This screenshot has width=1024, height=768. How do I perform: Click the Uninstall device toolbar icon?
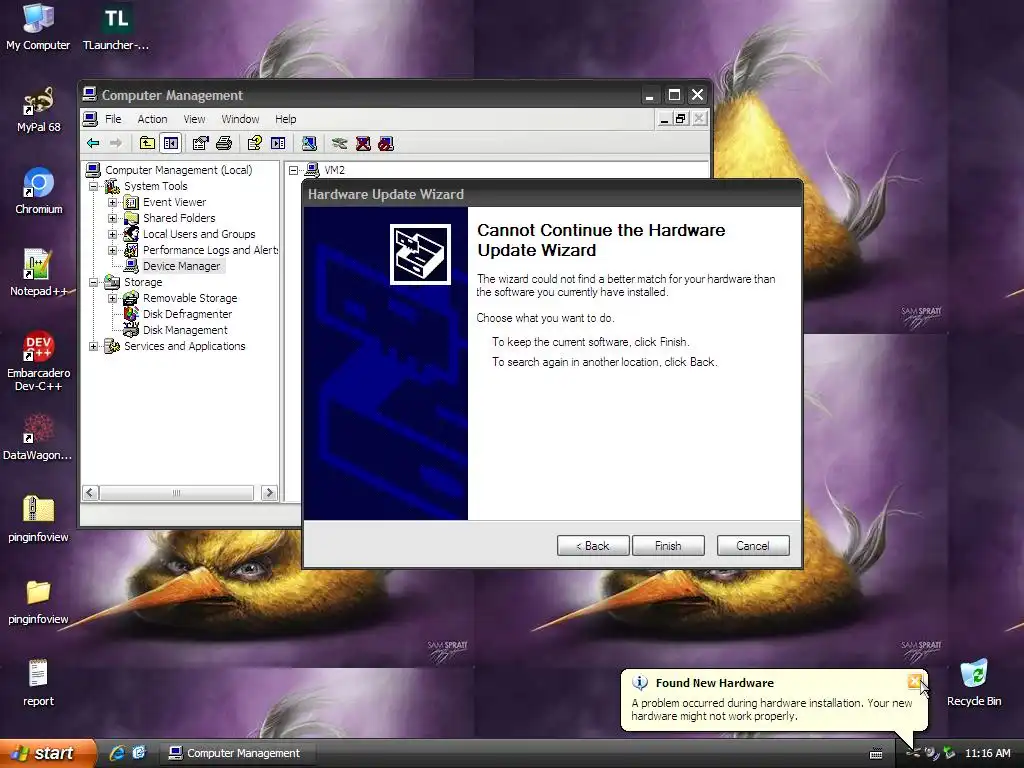tap(363, 143)
